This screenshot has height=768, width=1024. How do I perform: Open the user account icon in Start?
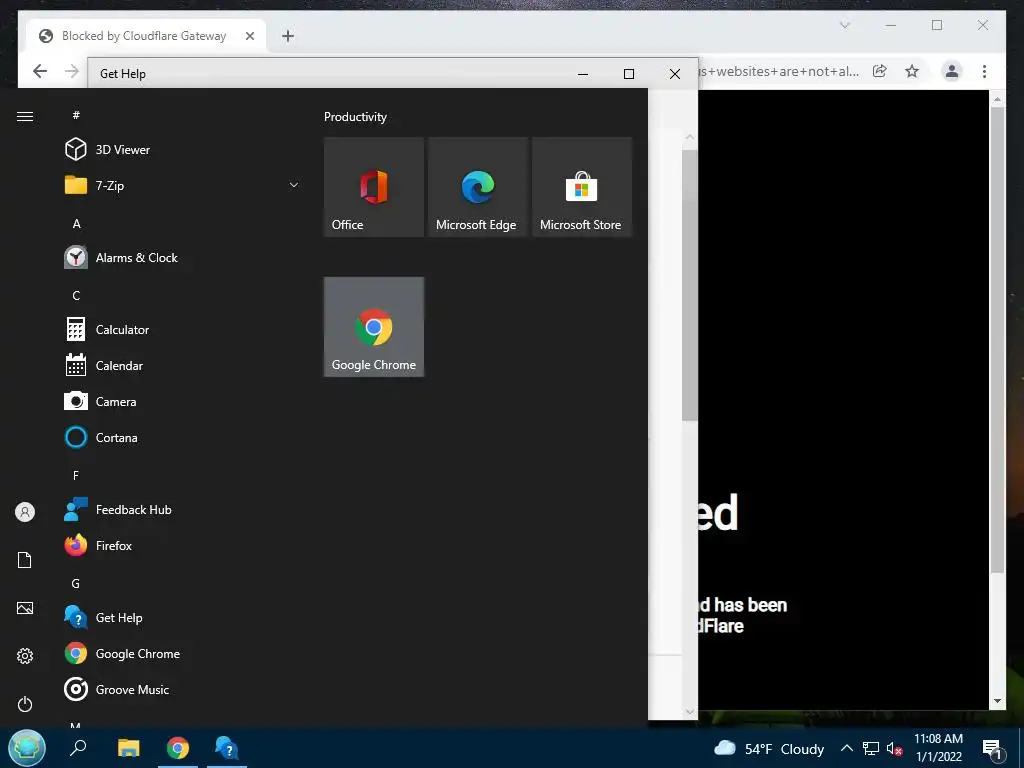(x=25, y=512)
